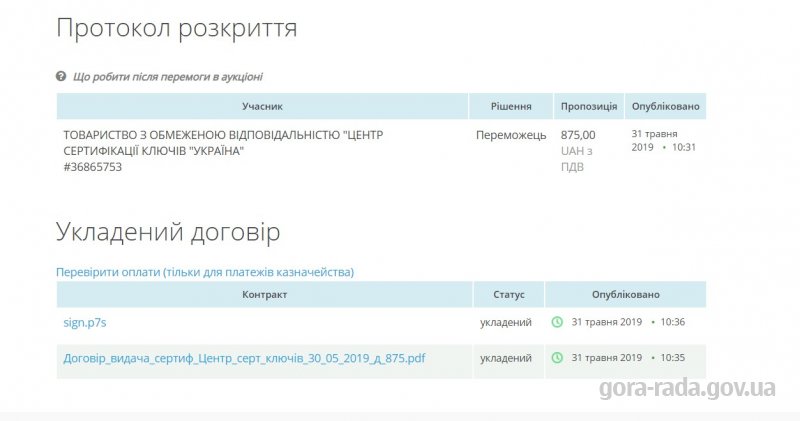Image resolution: width=800 pixels, height=421 pixels.
Task: Select the 'Рішення' column header
Action: pos(511,106)
